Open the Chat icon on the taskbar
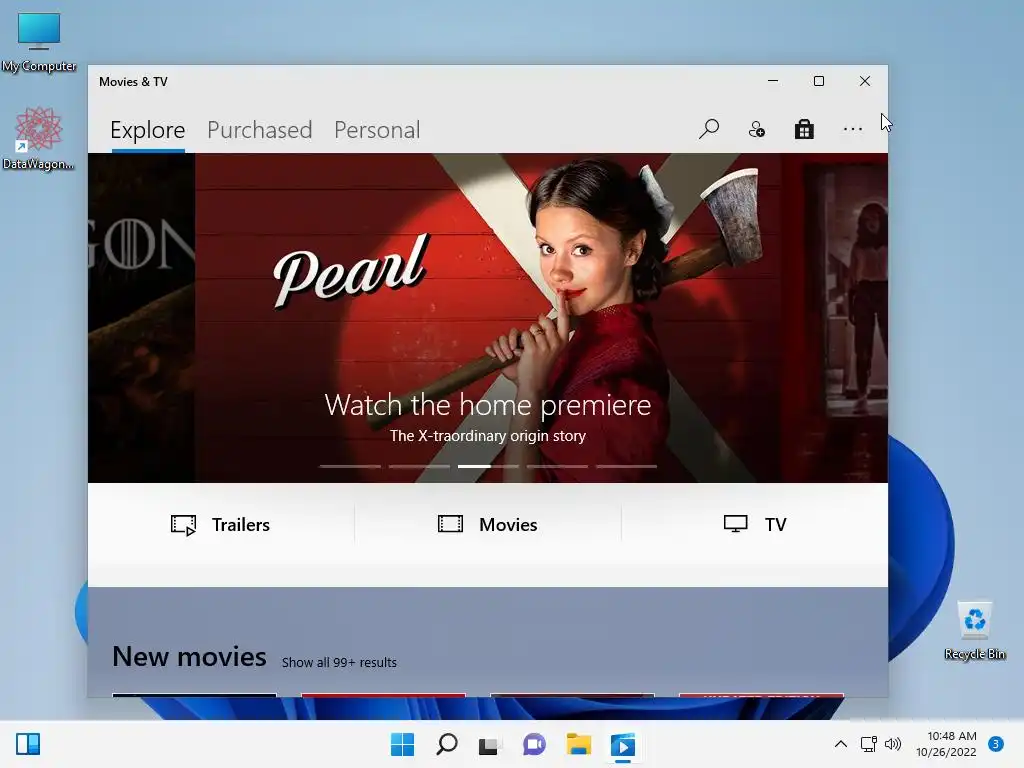 [534, 744]
